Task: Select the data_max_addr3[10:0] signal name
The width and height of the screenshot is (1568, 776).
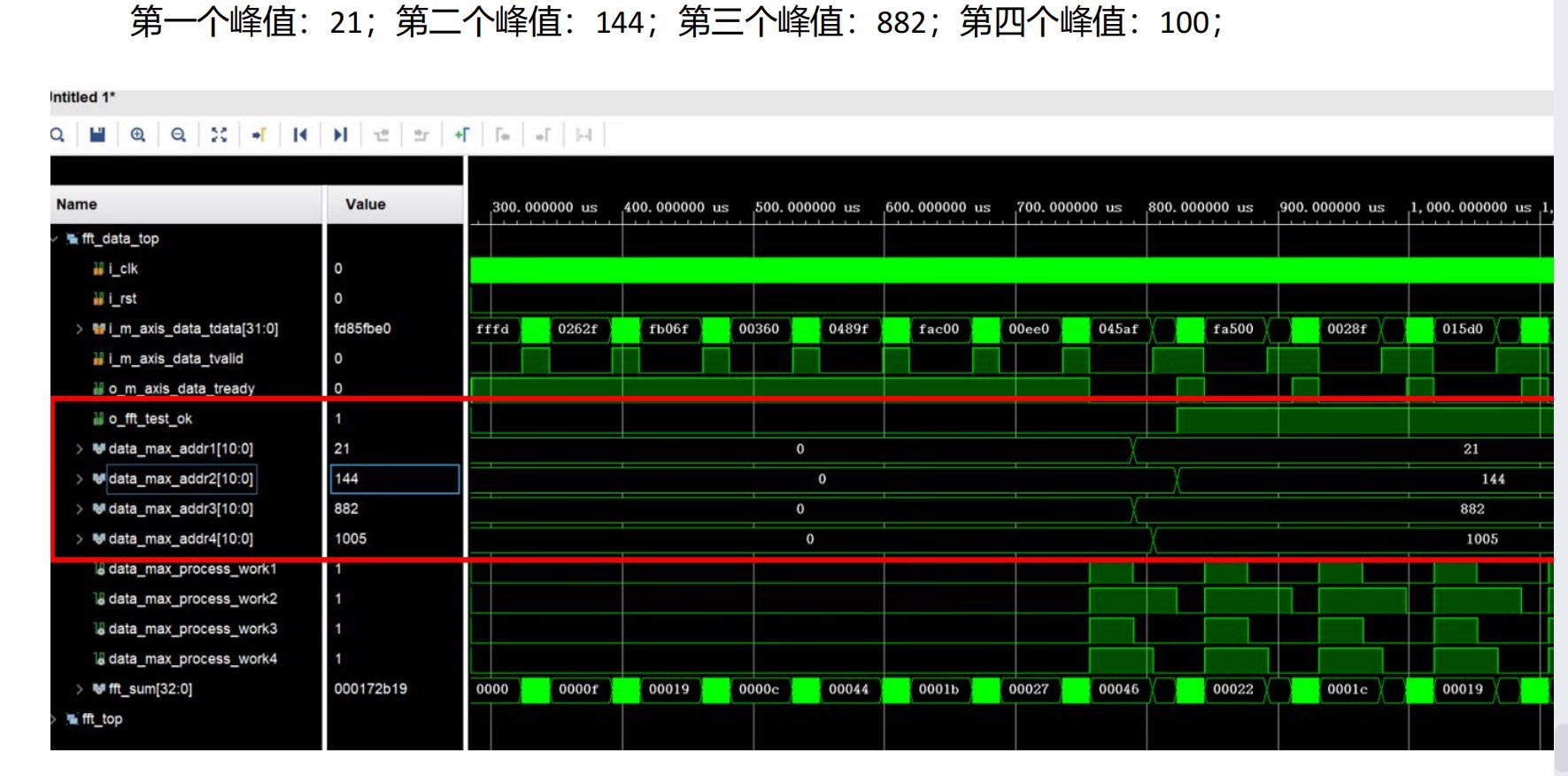Action: [181, 509]
